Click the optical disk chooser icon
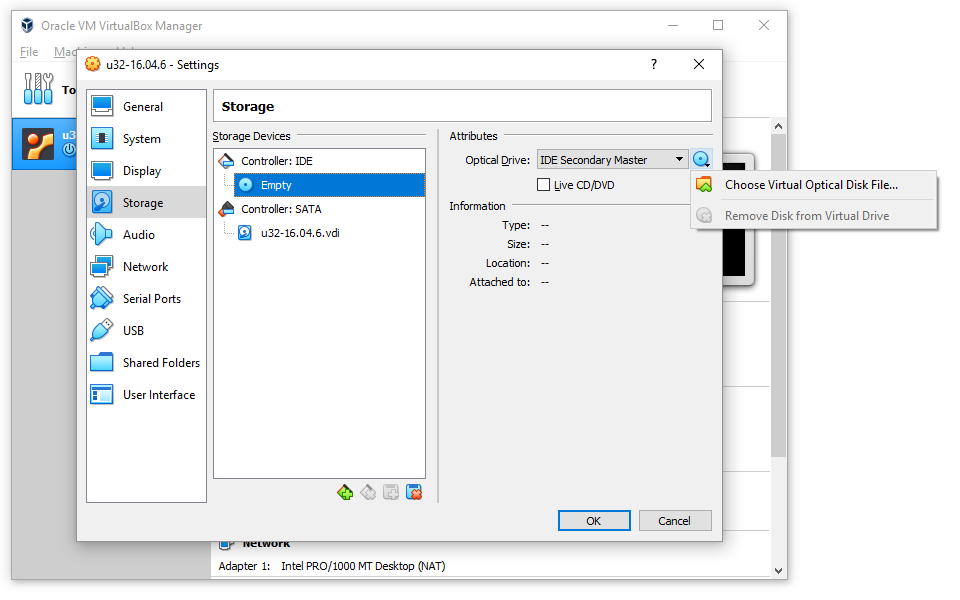Image resolution: width=960 pixels, height=600 pixels. click(701, 160)
